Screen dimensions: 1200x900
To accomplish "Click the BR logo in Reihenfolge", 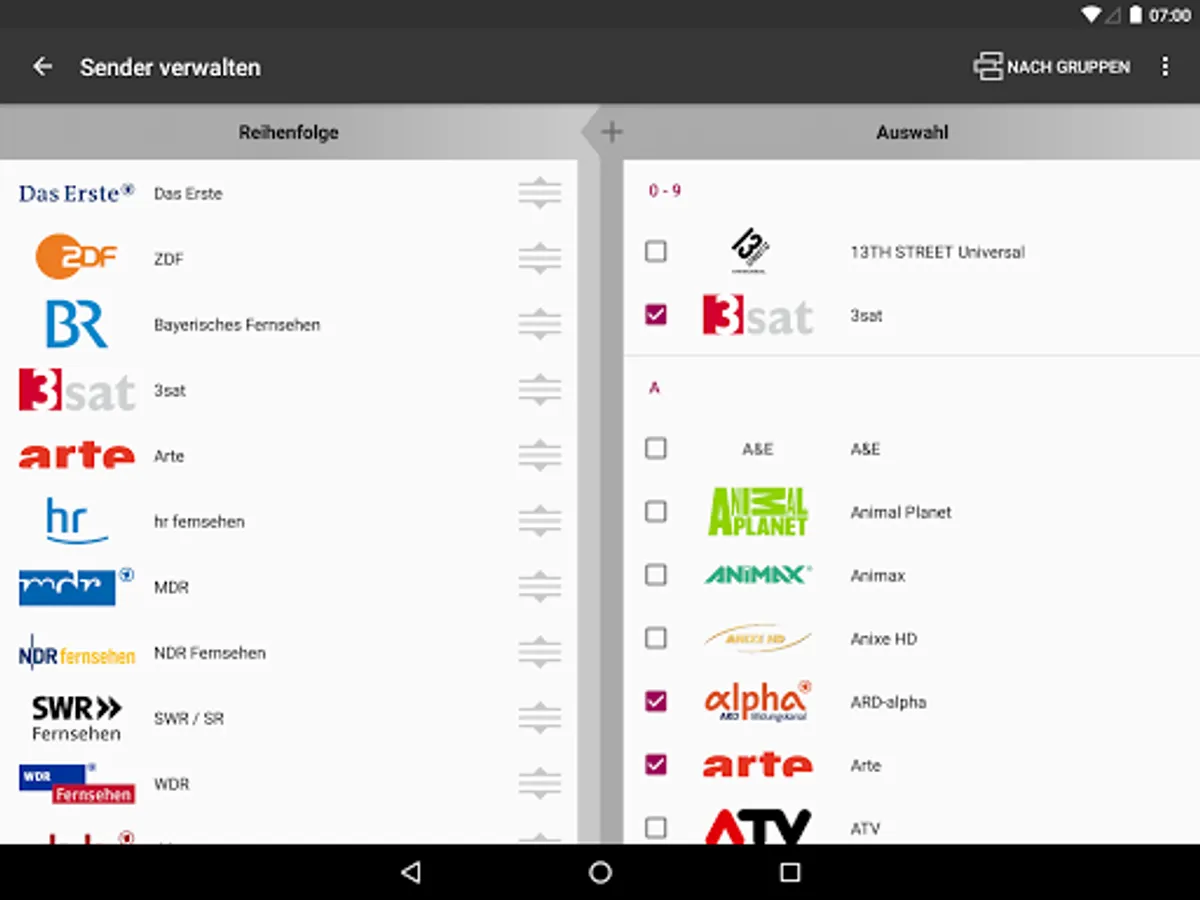I will click(x=76, y=324).
